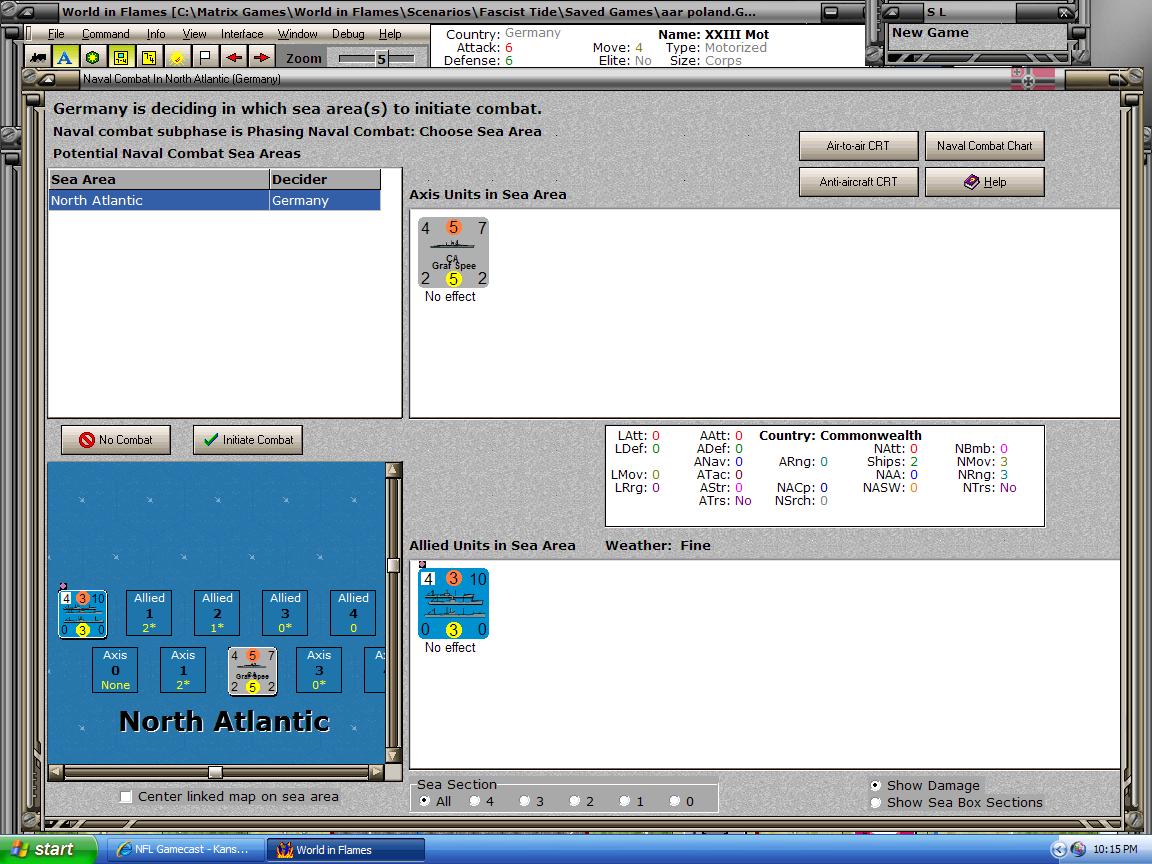Click the Sea Area column header

point(159,179)
